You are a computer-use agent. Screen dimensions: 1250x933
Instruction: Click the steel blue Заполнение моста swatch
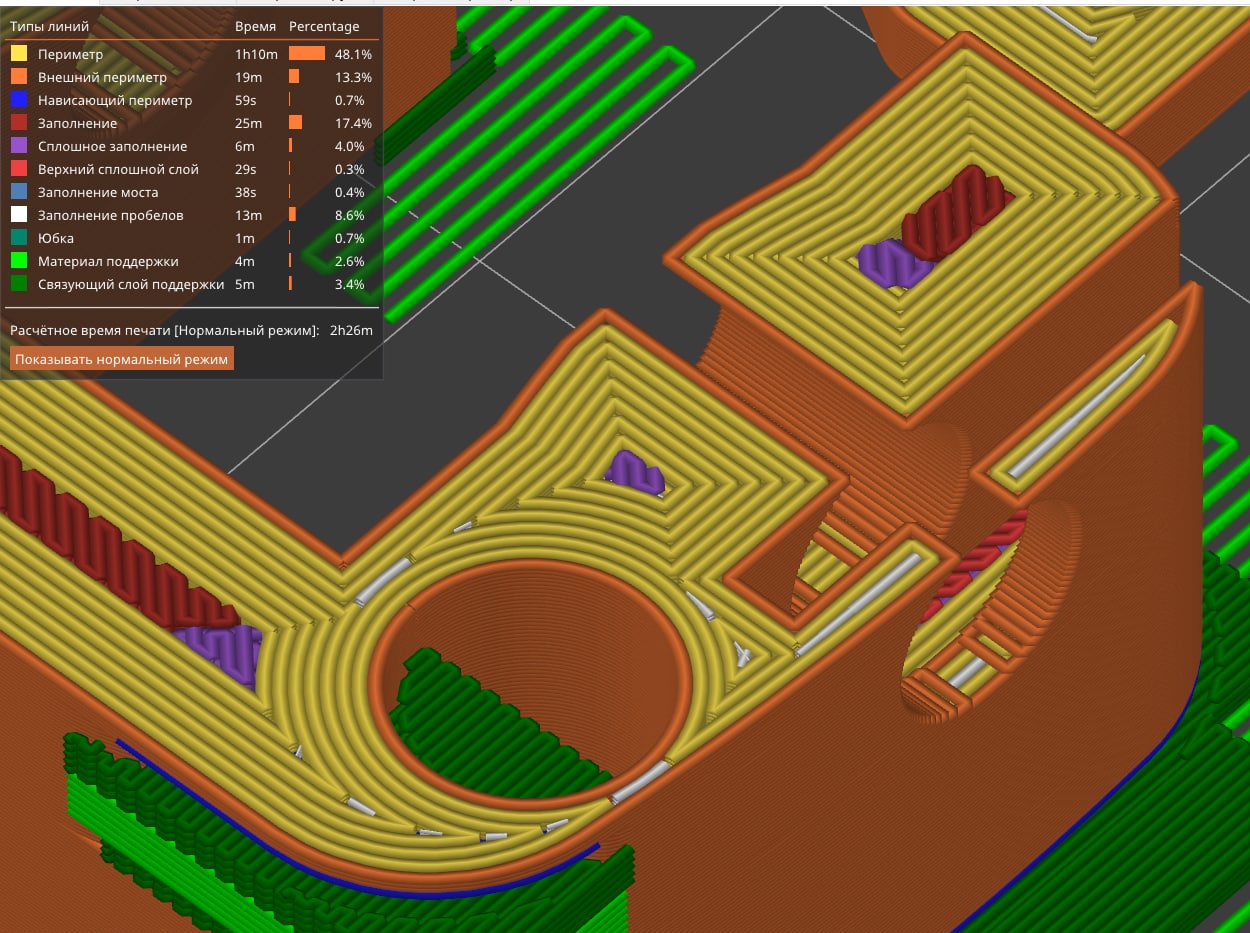(19, 192)
